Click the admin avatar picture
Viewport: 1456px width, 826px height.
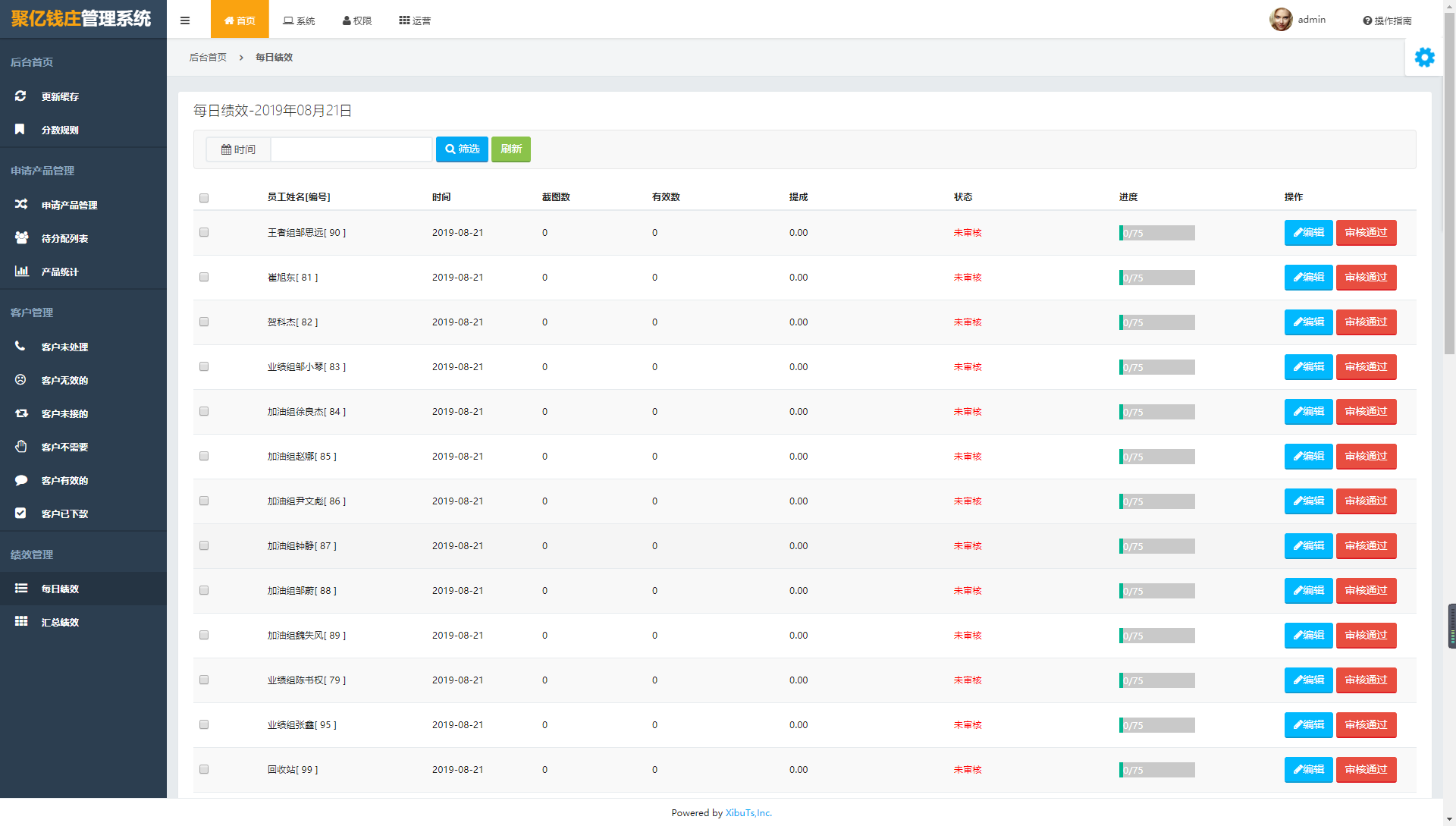tap(1281, 20)
